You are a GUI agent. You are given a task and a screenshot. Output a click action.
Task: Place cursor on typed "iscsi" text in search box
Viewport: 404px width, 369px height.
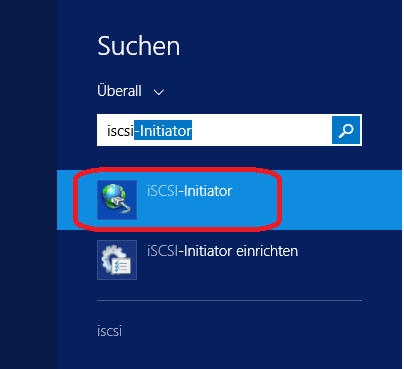tap(120, 131)
